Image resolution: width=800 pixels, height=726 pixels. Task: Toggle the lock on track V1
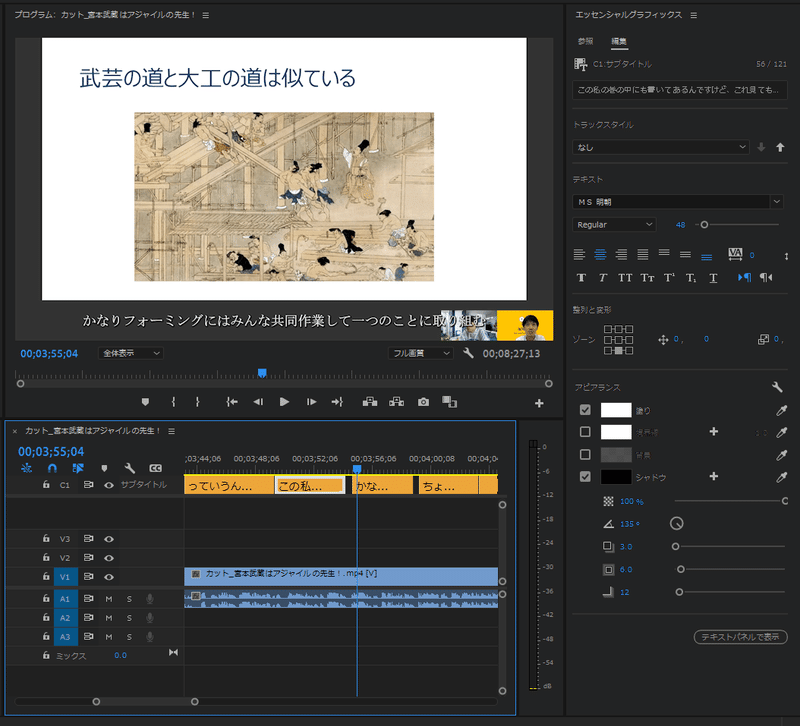46,576
